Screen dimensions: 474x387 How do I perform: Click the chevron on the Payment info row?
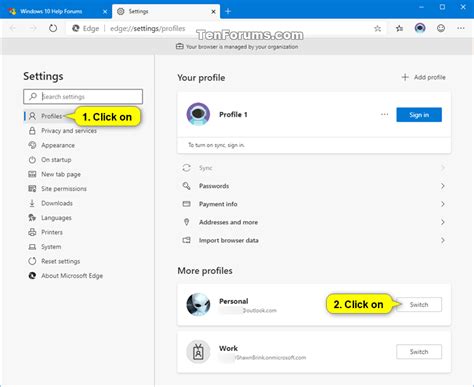443,204
